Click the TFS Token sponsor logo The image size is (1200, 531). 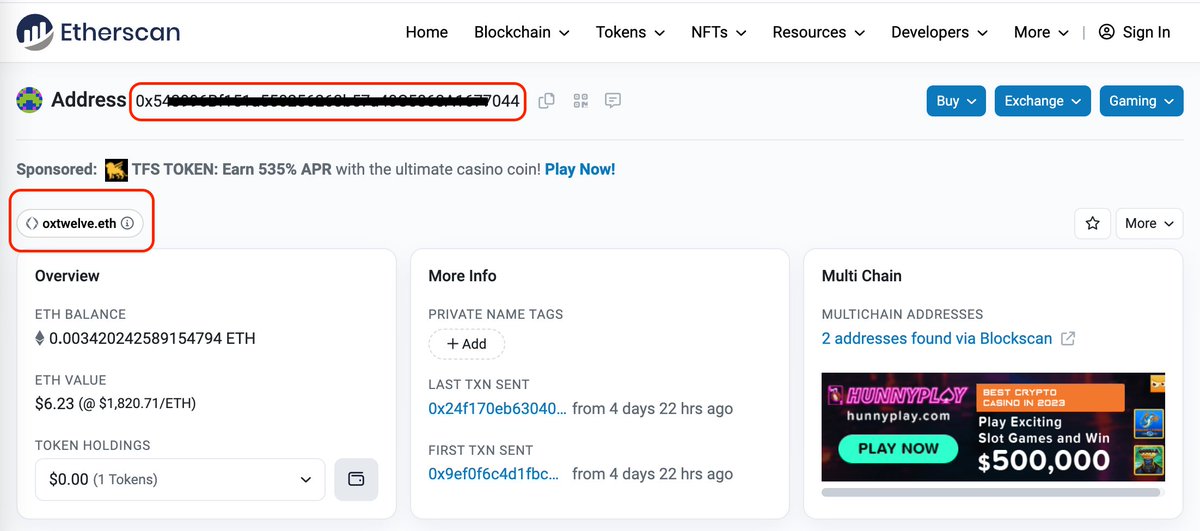[116, 169]
